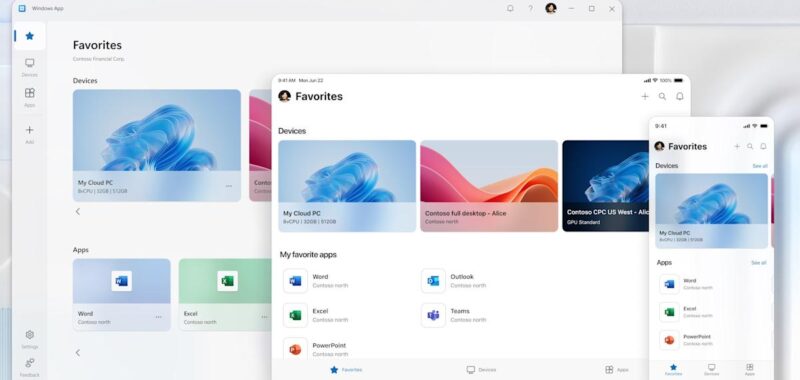Image resolution: width=800 pixels, height=380 pixels.
Task: Open Word app tile more options
Action: (159, 317)
